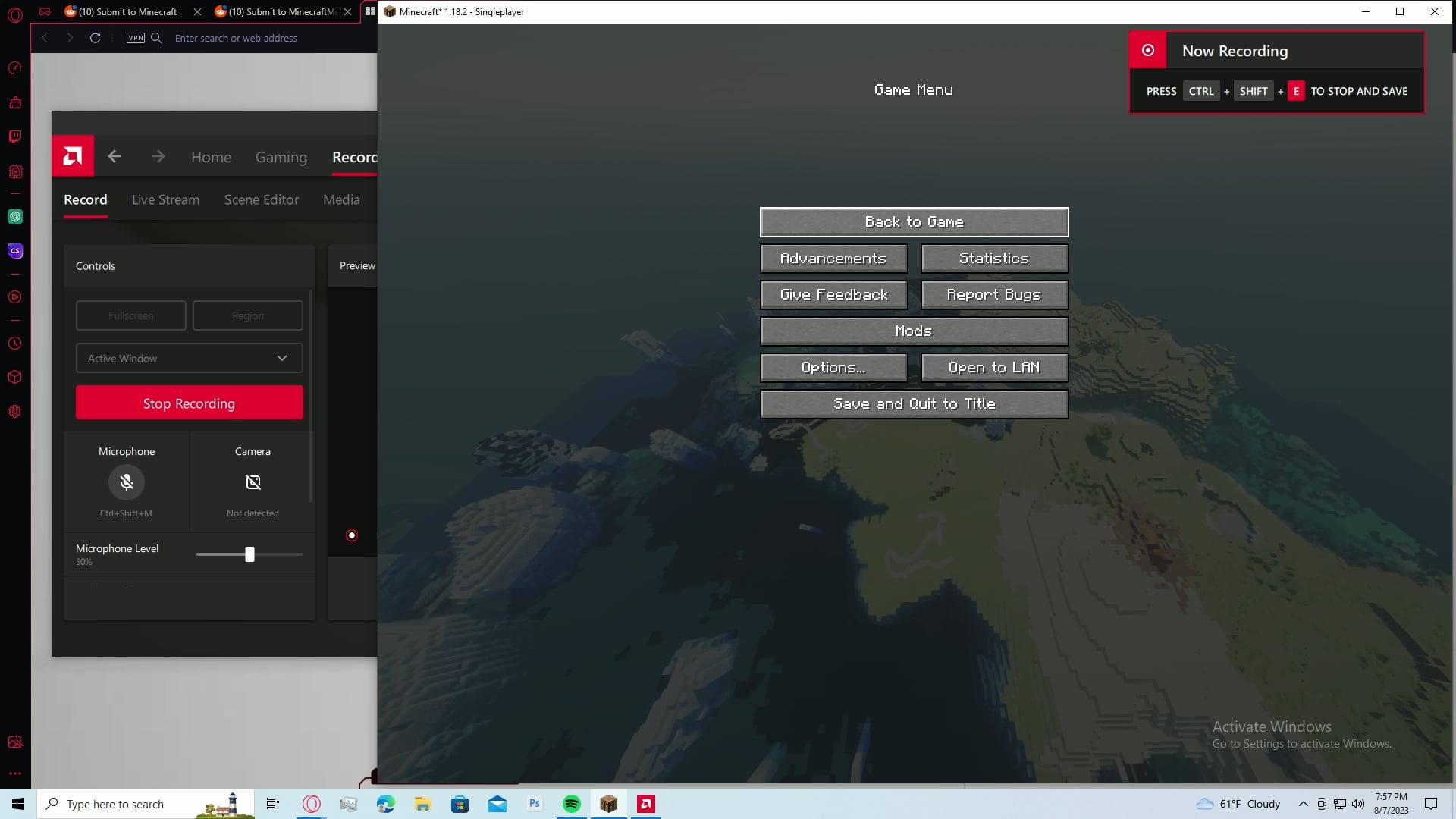
Task: Switch to Live Stream tab
Action: click(x=165, y=199)
